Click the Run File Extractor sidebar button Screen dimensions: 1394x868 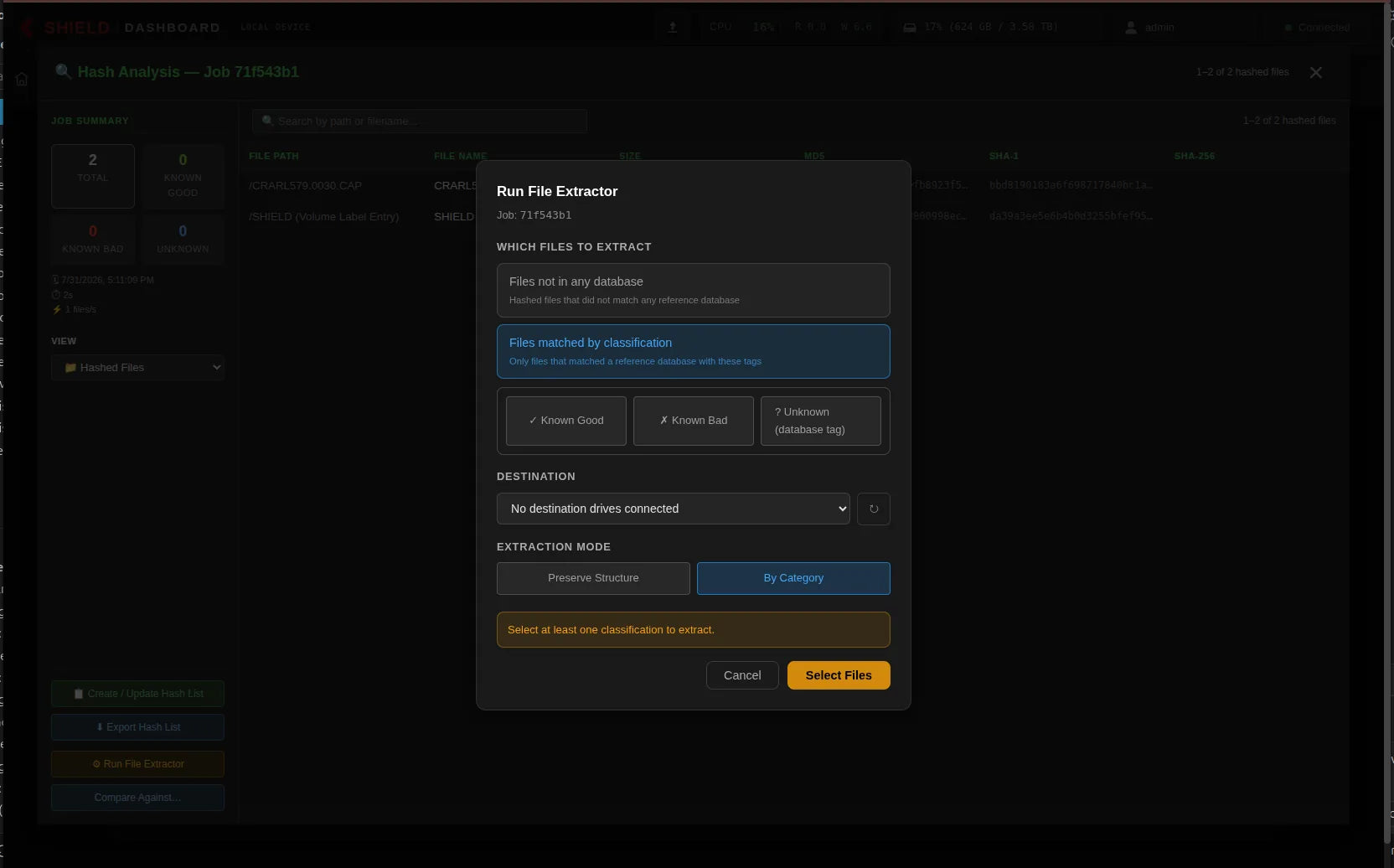pos(137,764)
